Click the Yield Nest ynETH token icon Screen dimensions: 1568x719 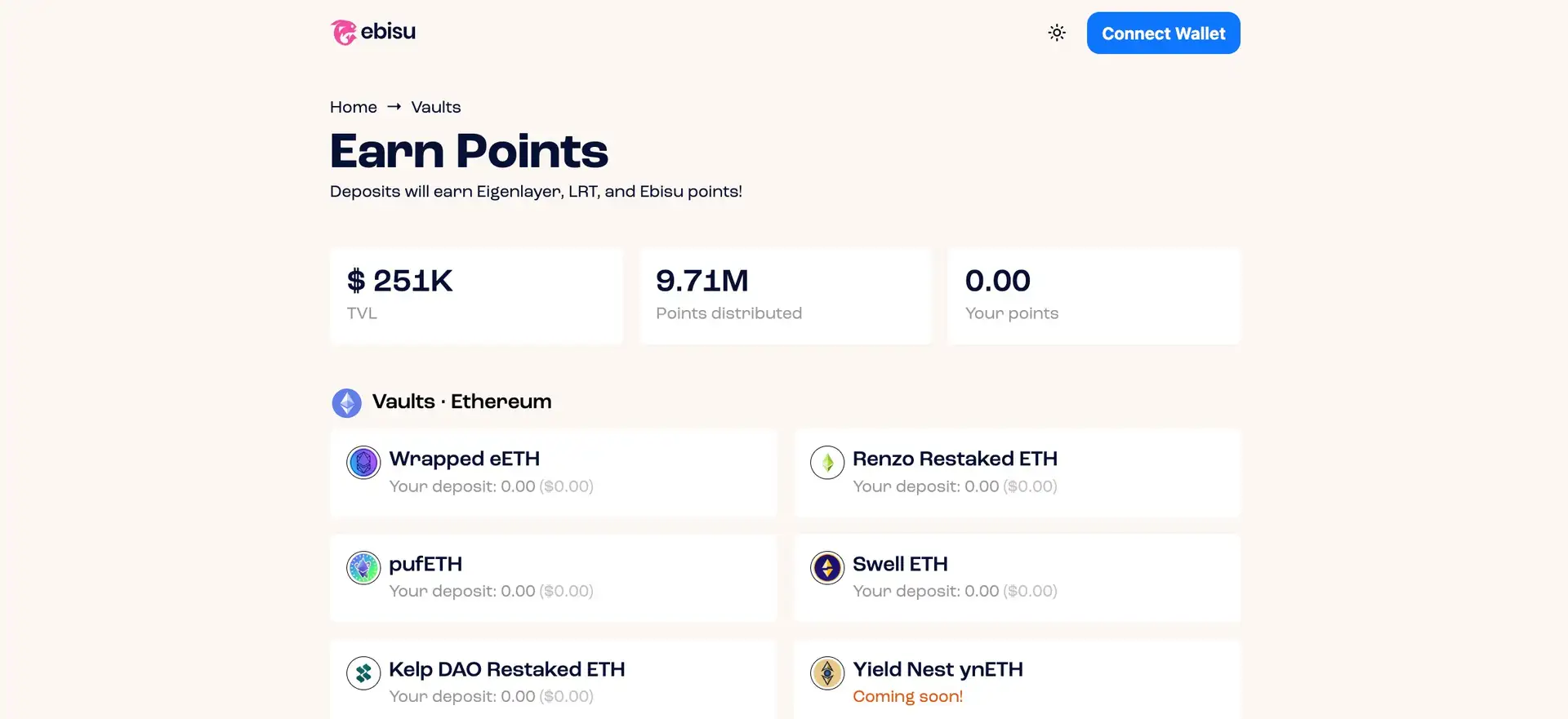tap(827, 673)
